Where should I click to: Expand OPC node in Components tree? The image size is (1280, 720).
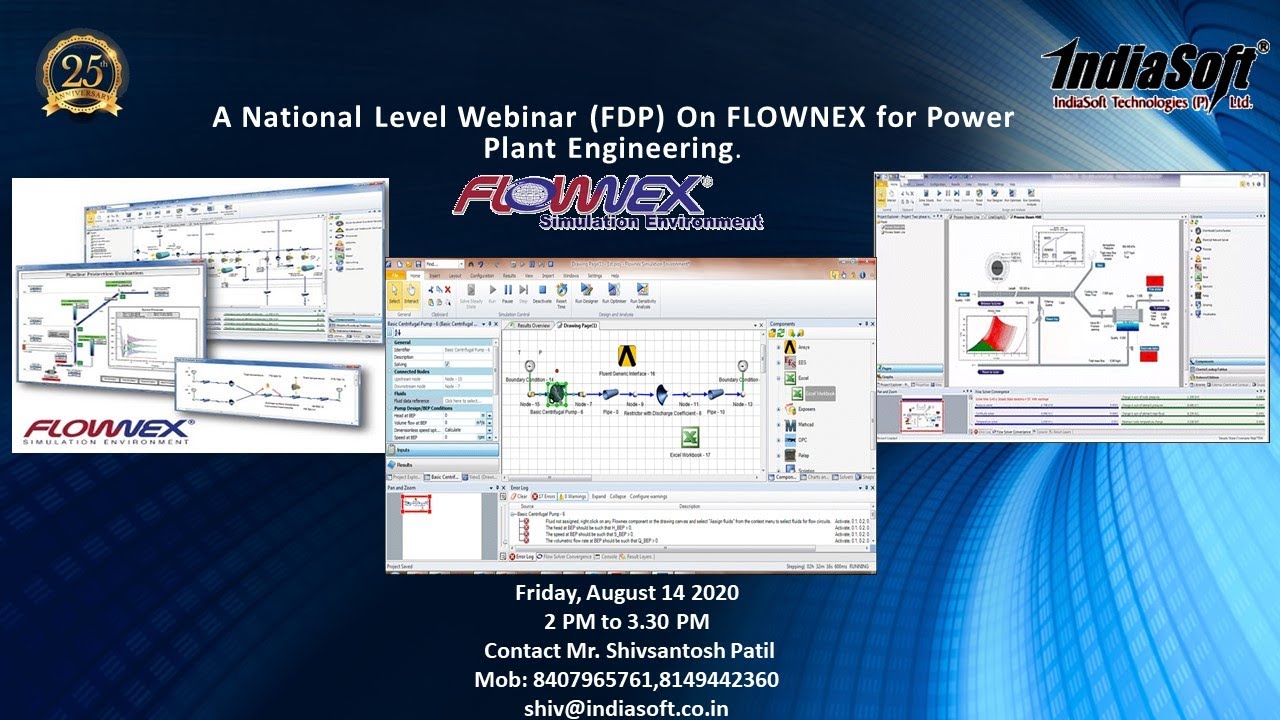coord(778,440)
